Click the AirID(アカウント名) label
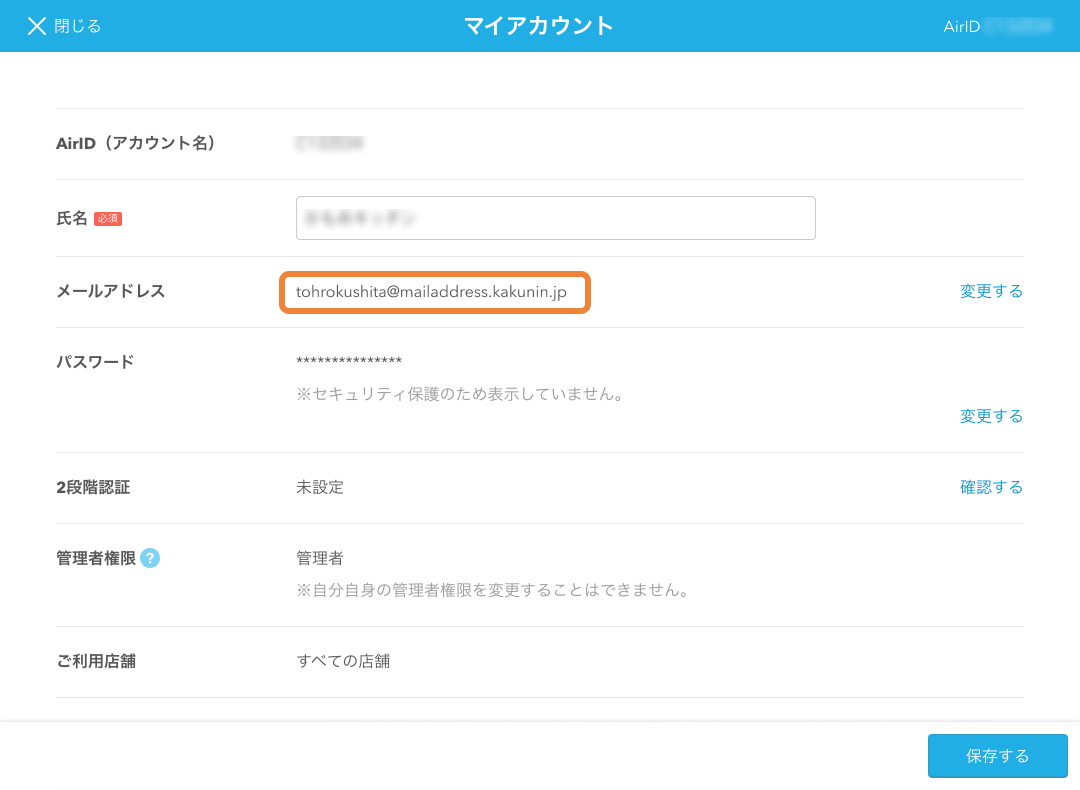The image size is (1080, 790). pyautogui.click(x=136, y=144)
